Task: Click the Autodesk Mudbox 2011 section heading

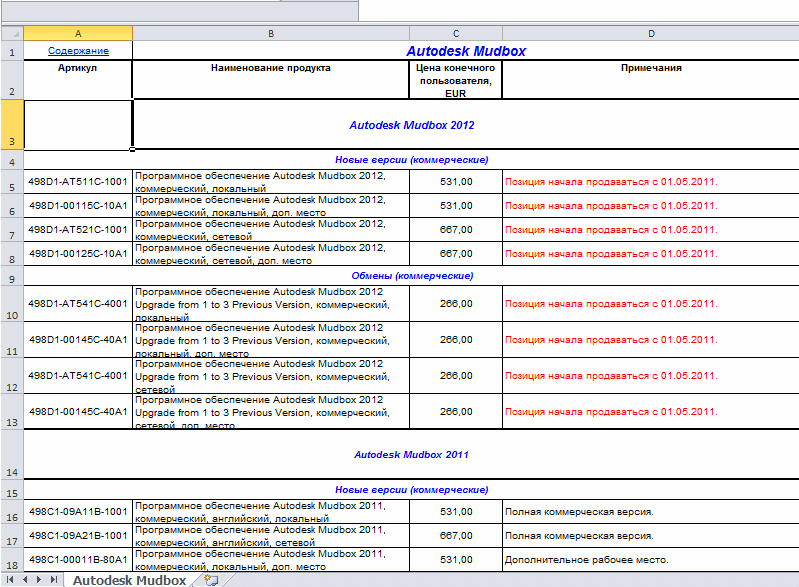Action: 411,455
